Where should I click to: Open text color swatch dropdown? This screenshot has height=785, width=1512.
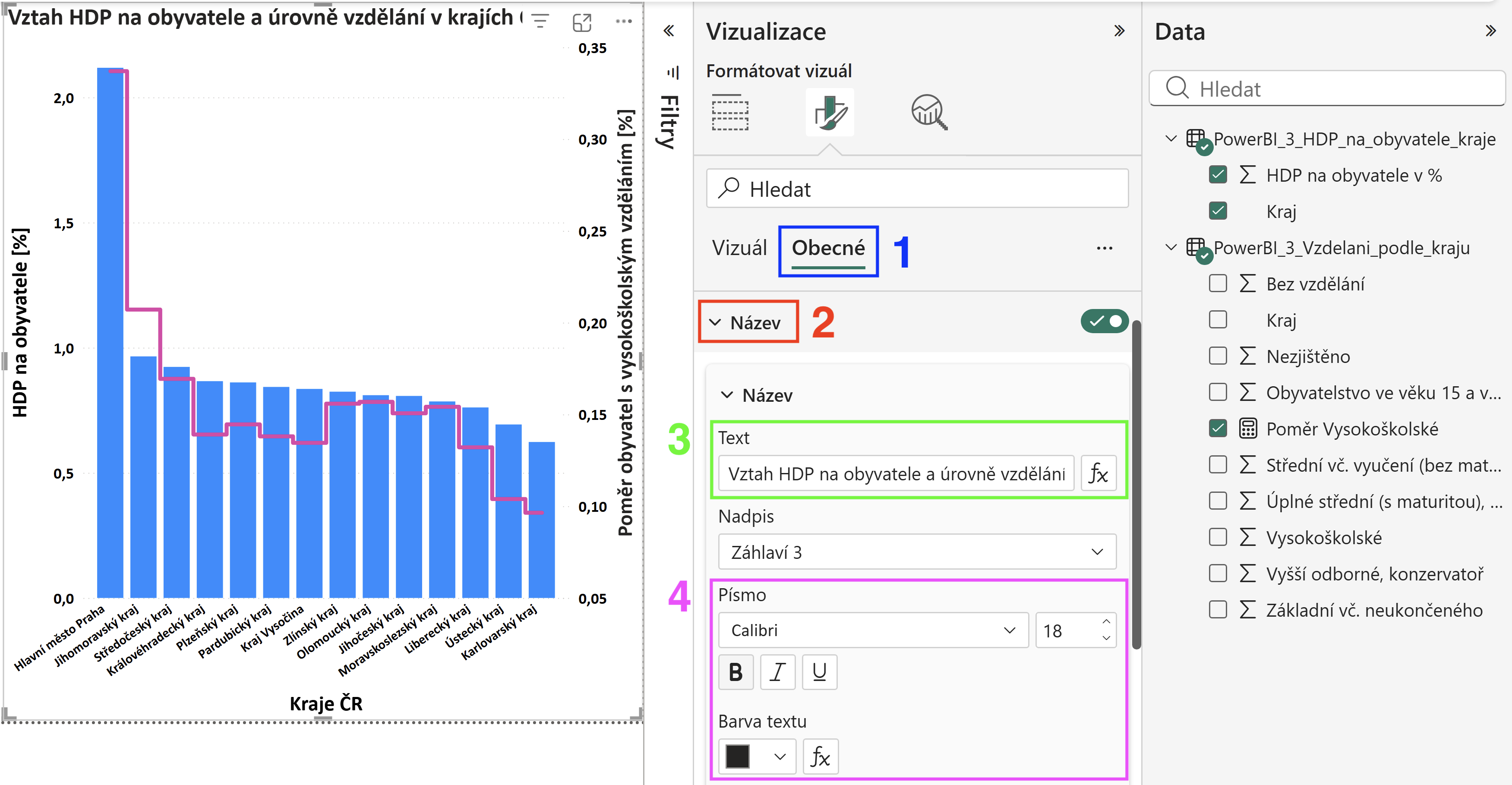tap(757, 756)
